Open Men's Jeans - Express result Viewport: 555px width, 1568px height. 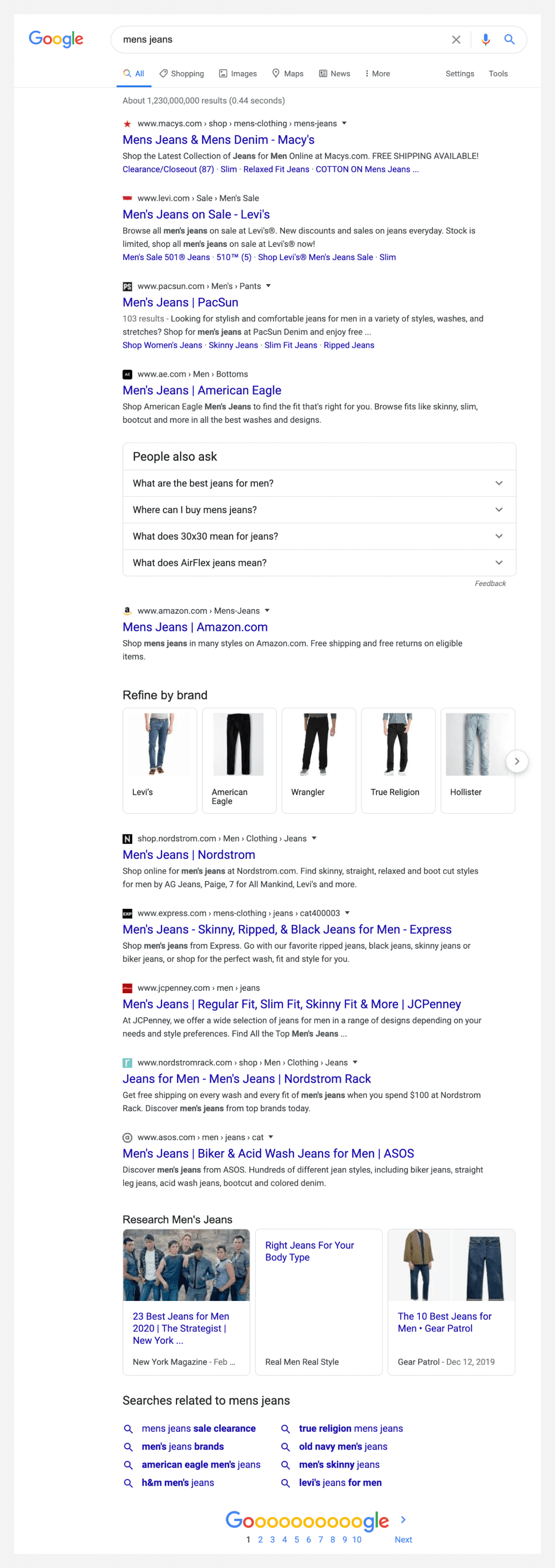point(286,929)
